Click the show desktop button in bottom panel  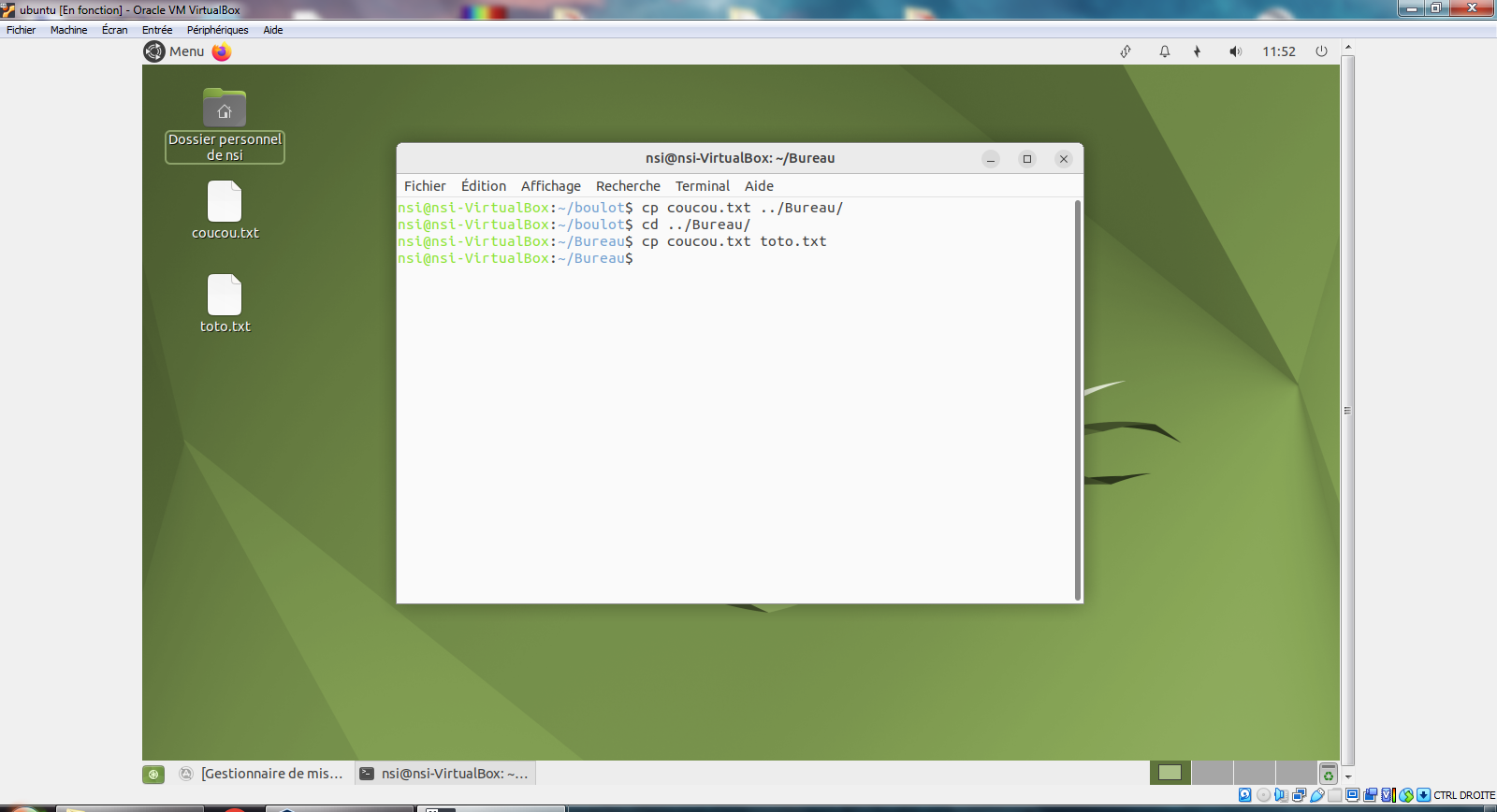tap(153, 774)
